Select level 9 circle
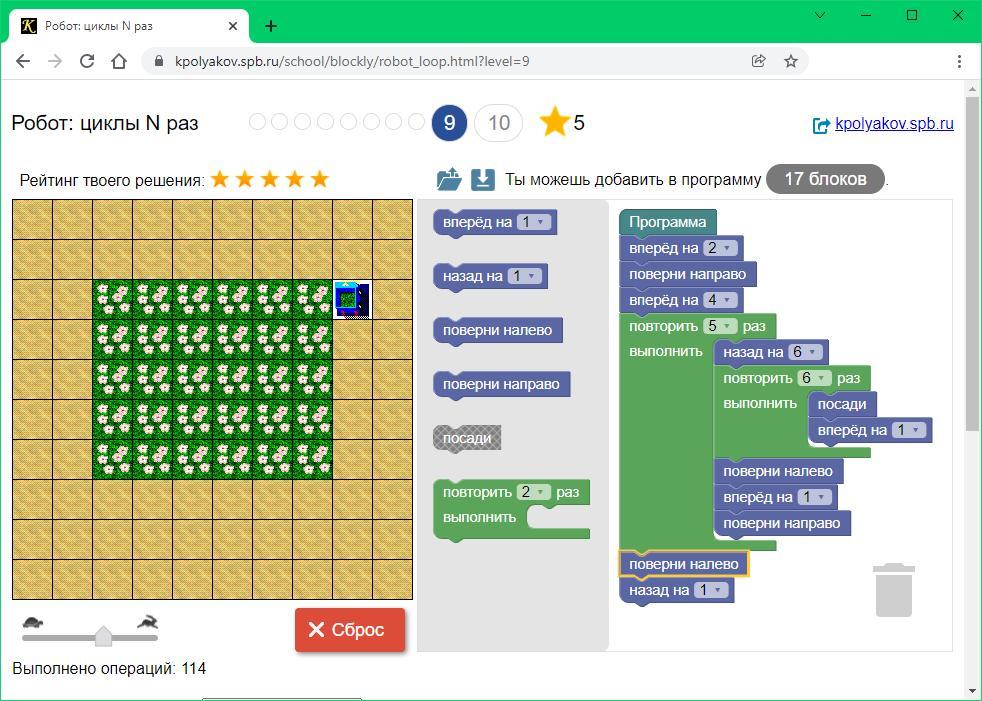Image resolution: width=982 pixels, height=701 pixels. coord(449,122)
